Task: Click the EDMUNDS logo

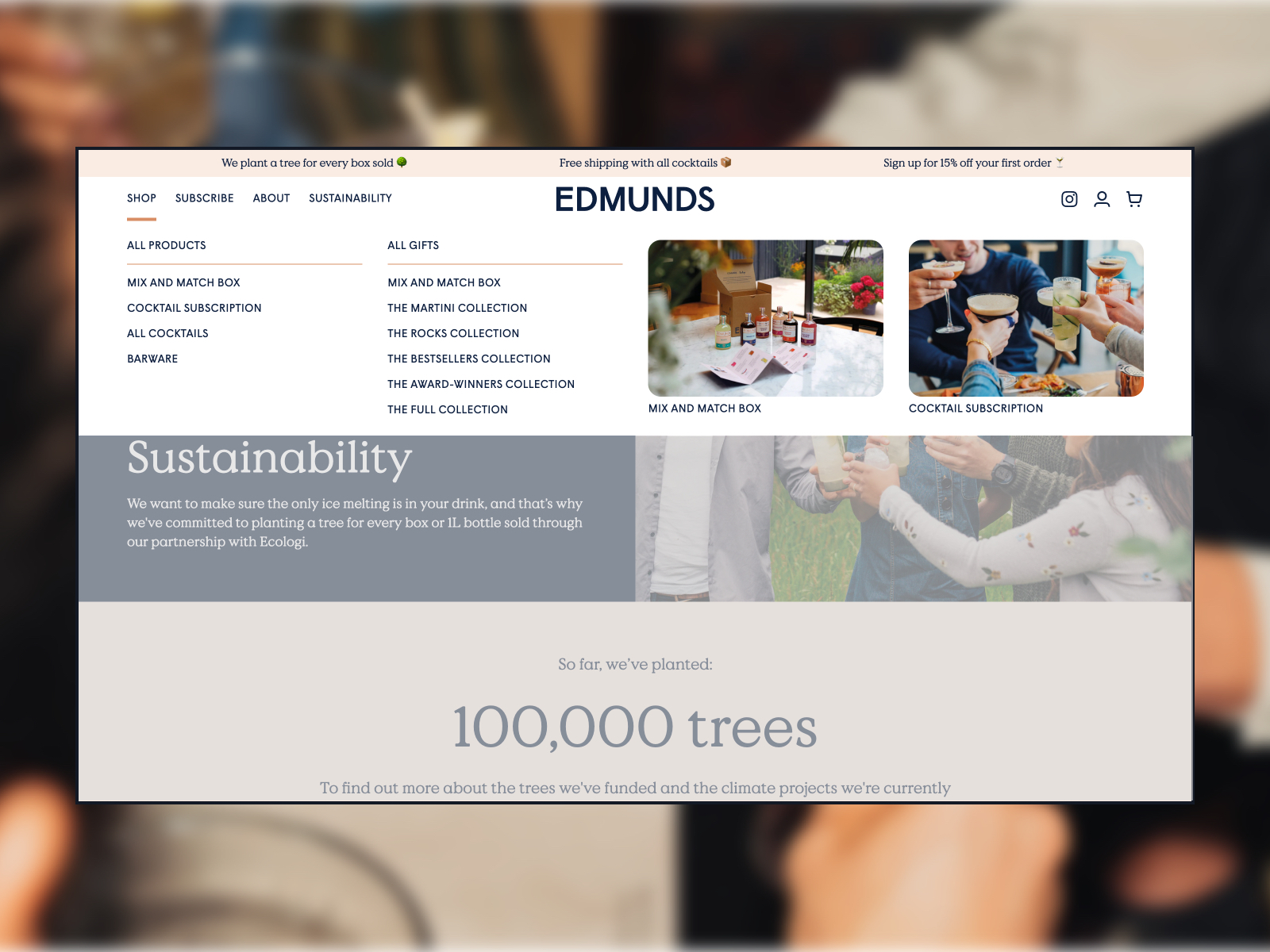Action: (x=634, y=200)
